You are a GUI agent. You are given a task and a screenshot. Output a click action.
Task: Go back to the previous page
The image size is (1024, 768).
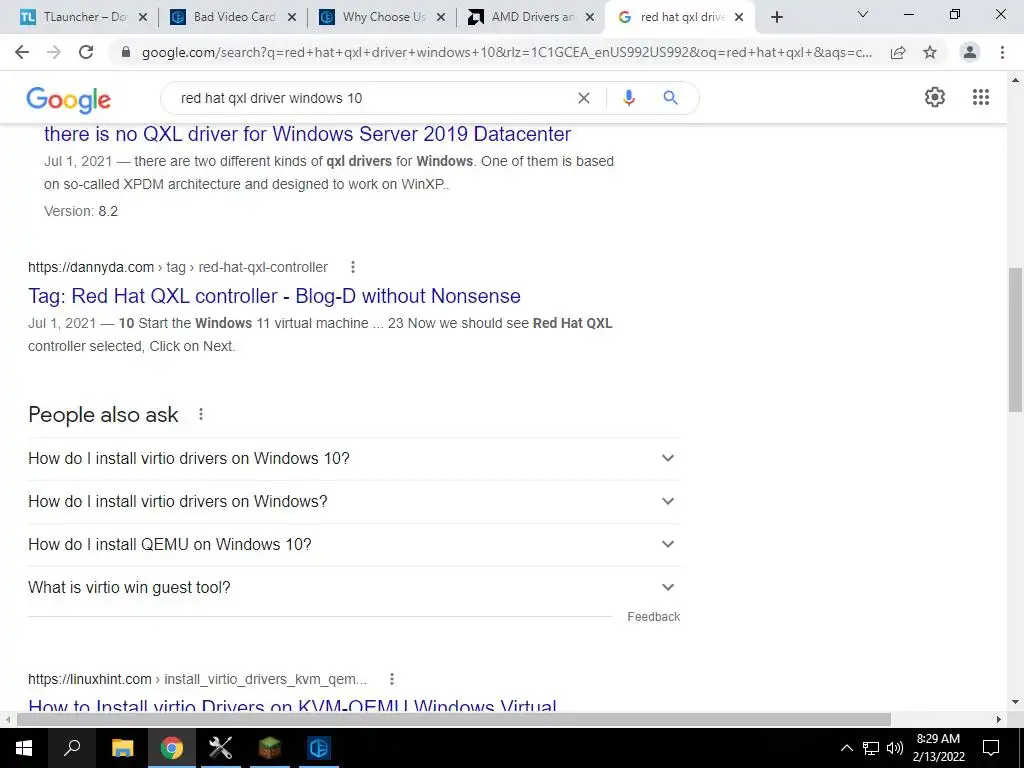point(22,52)
